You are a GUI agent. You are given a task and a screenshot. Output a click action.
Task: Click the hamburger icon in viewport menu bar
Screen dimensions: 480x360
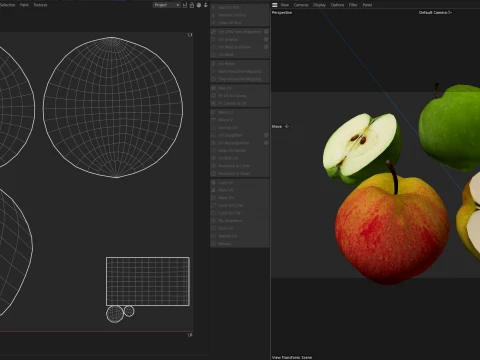click(275, 5)
